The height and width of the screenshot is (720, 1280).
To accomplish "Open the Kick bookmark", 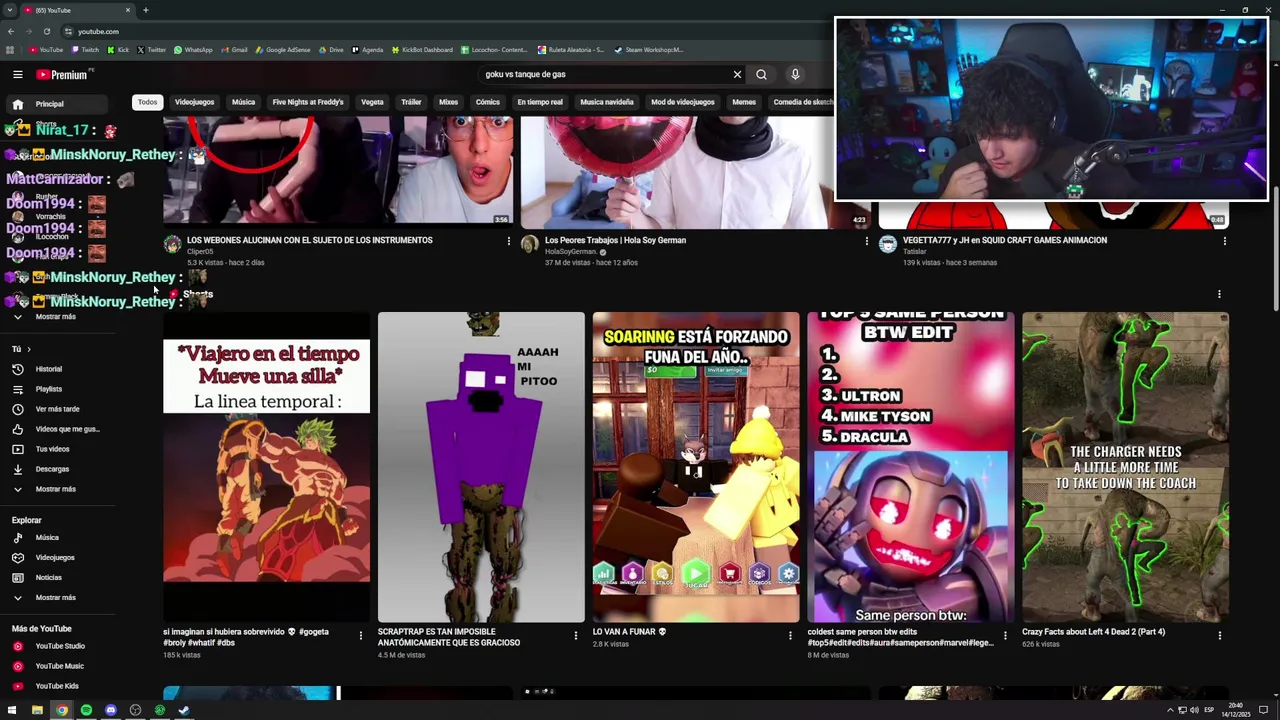I will [118, 50].
